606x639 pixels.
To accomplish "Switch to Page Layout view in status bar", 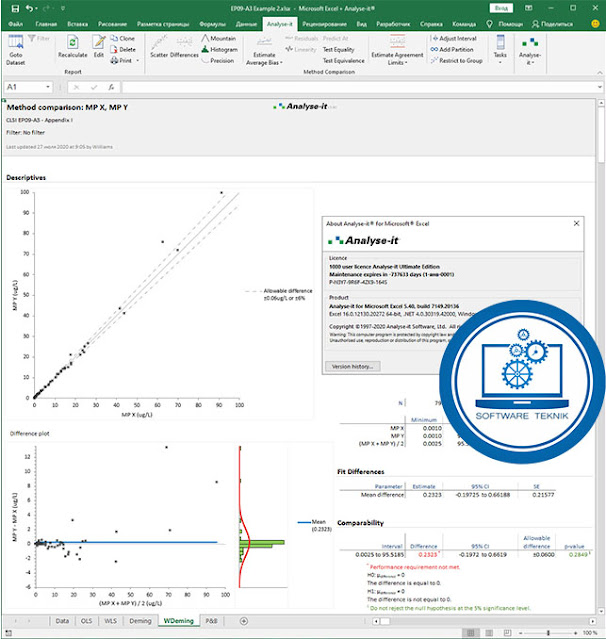I will [489, 633].
